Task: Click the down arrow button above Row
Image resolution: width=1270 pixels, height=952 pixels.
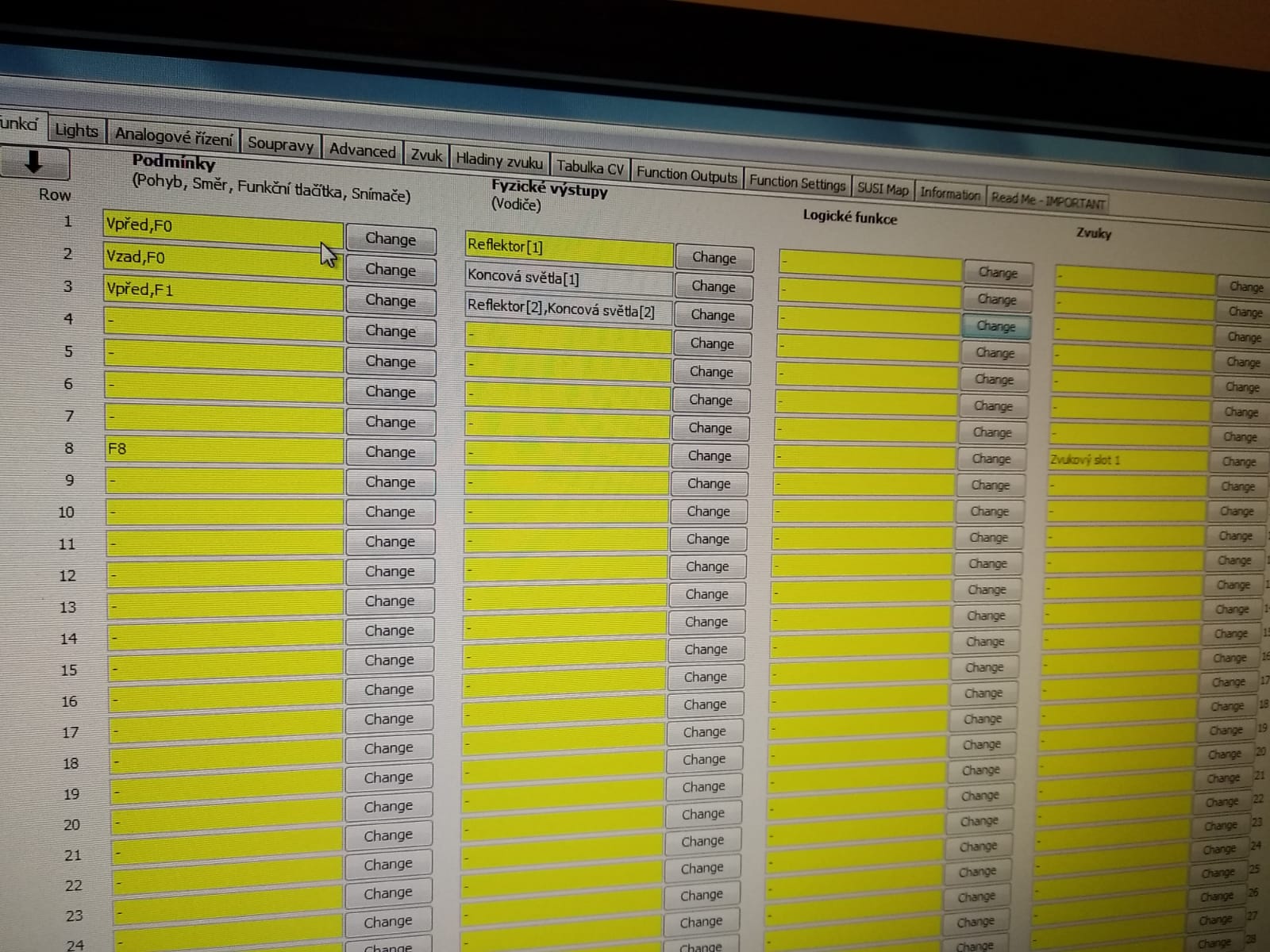Action: (33, 163)
